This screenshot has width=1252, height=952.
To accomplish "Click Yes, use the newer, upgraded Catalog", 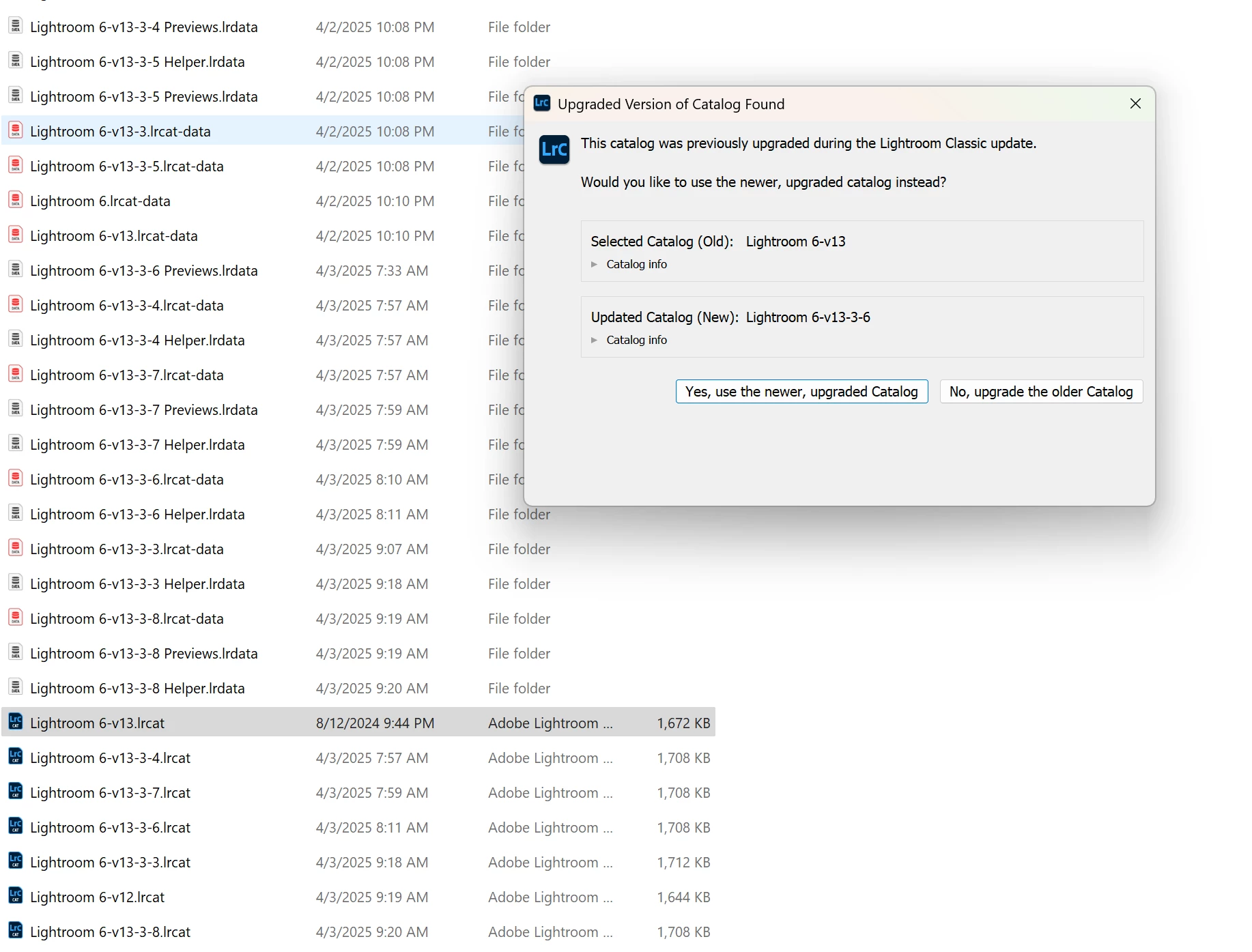I will coord(801,392).
